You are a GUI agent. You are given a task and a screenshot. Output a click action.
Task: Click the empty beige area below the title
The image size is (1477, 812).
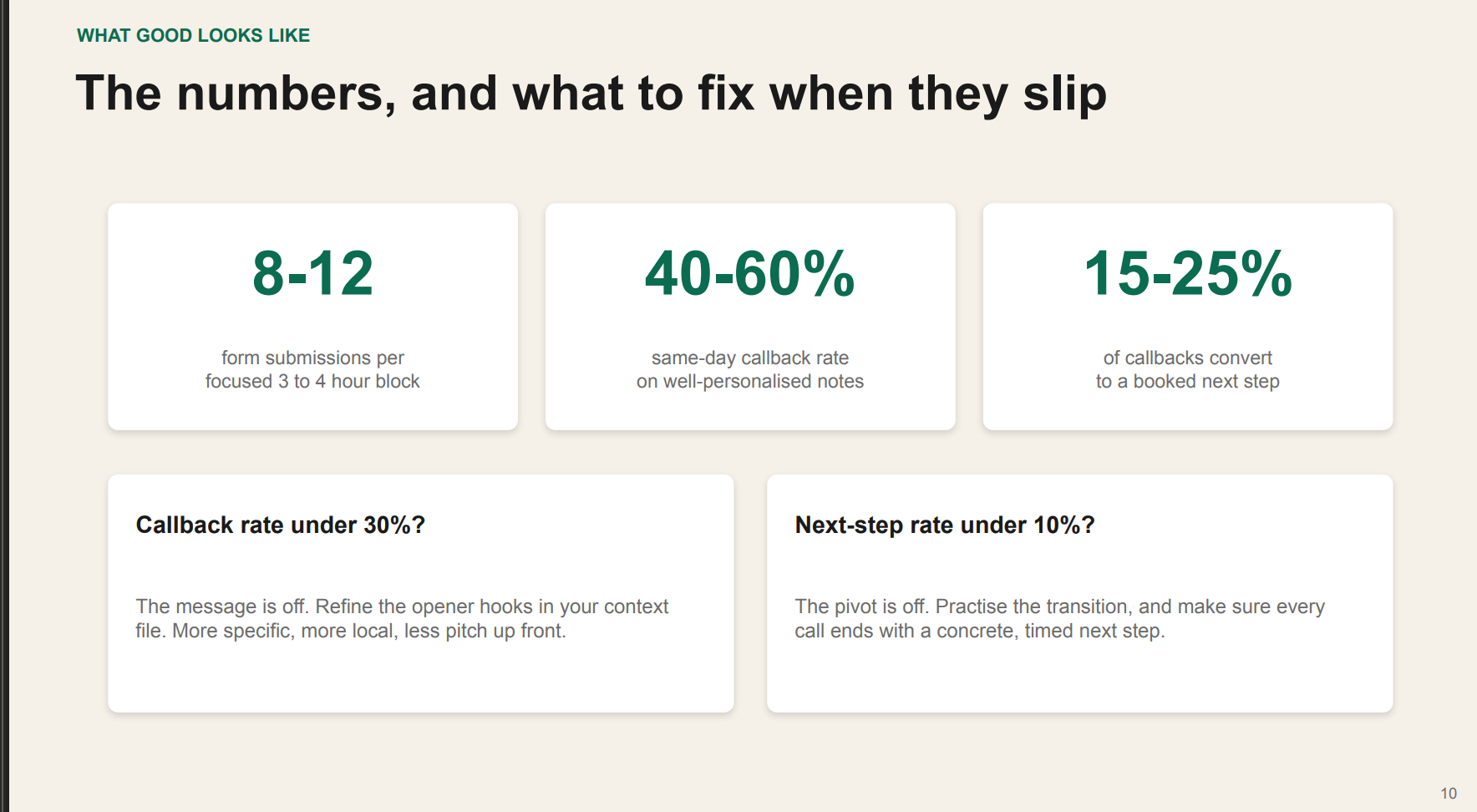[738, 163]
